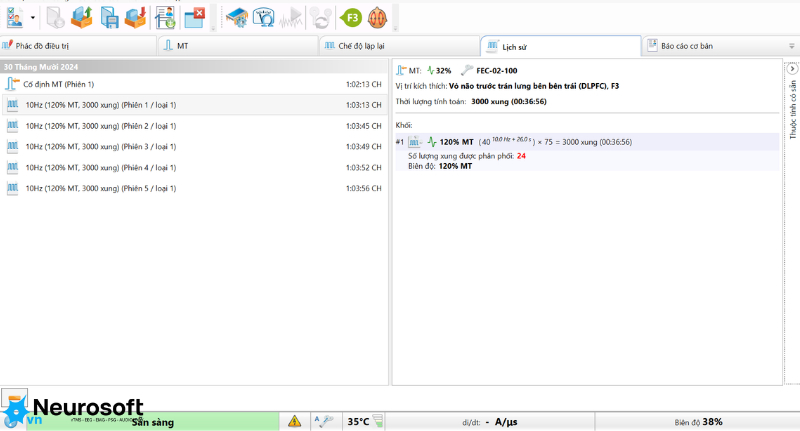Open the dropdown arrow beside patient checklist icon

(33, 18)
